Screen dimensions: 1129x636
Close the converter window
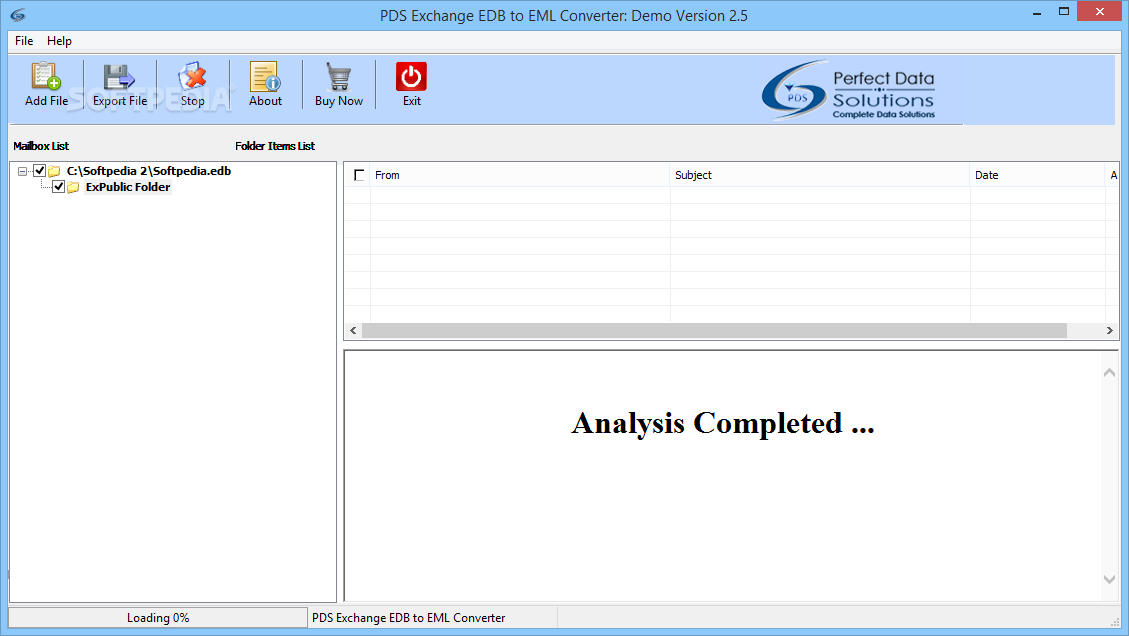coord(1099,12)
